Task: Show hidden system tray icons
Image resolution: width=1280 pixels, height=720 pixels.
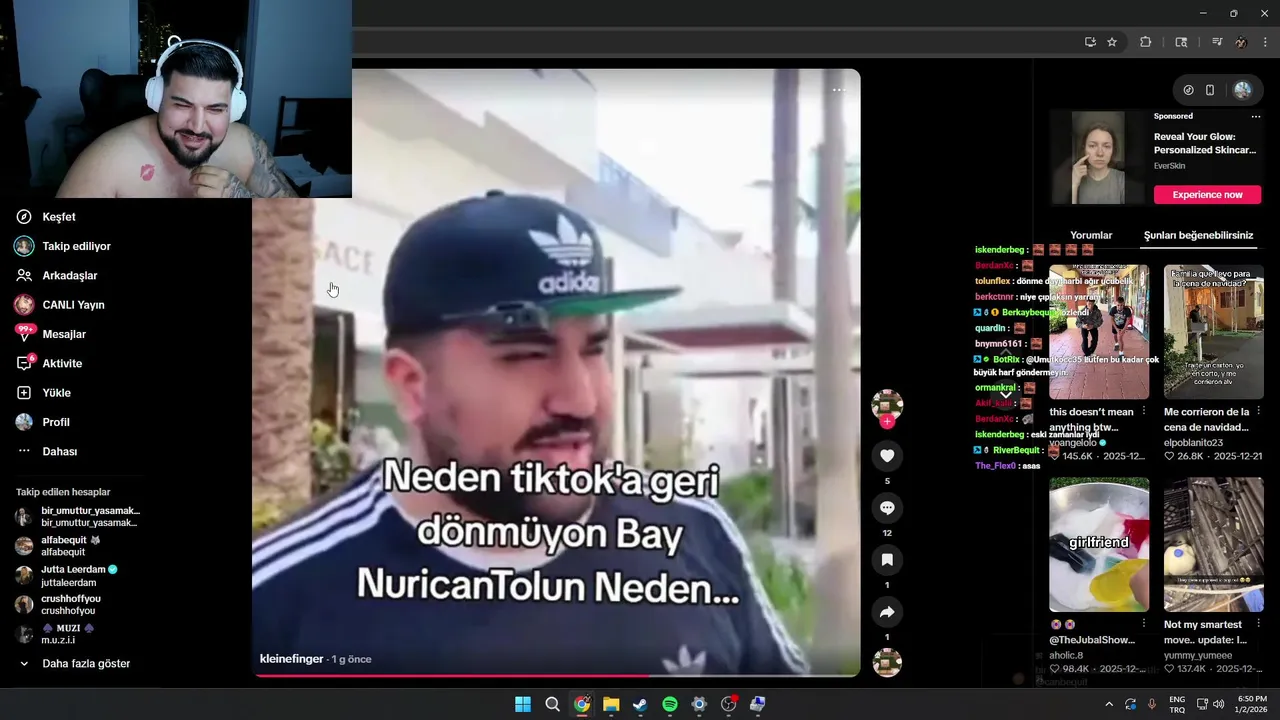Action: [1108, 704]
